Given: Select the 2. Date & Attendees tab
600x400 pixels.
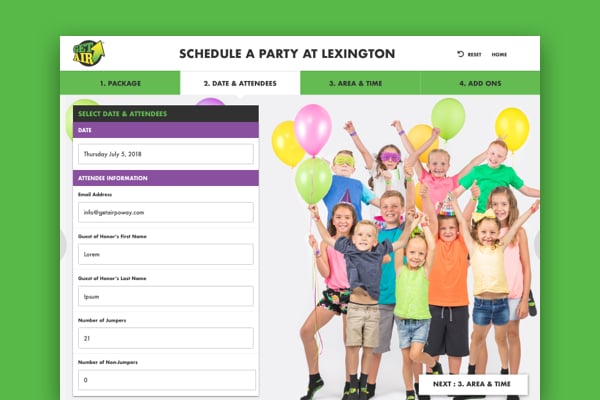Looking at the screenshot, I should [x=240, y=83].
